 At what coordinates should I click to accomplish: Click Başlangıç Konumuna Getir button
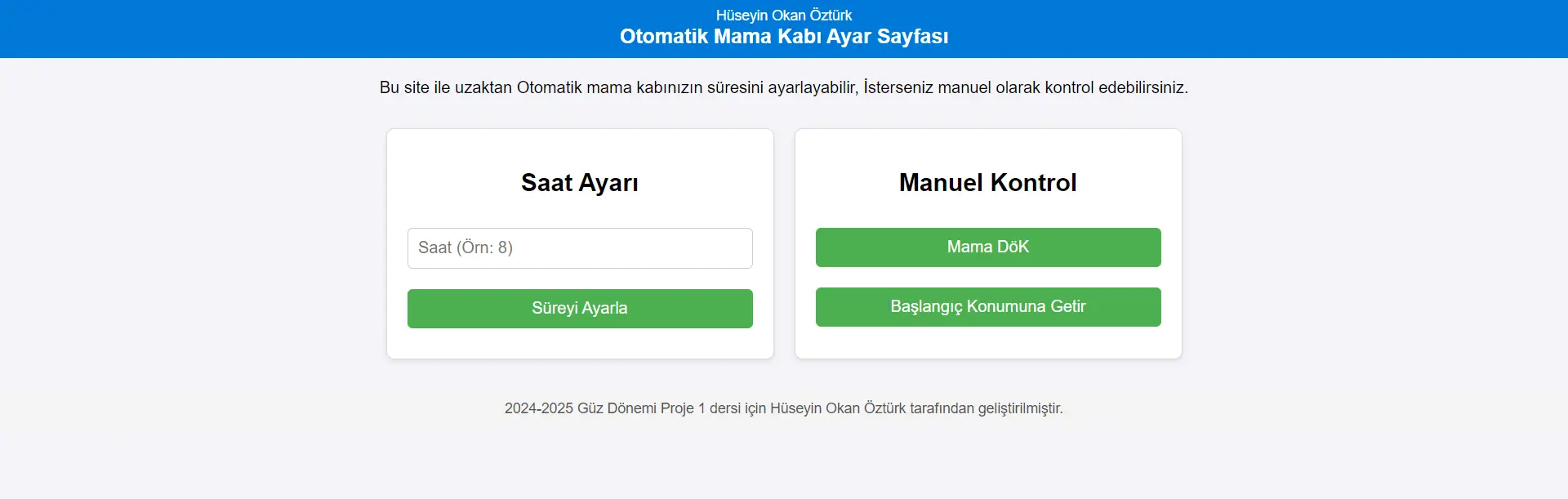pos(988,307)
